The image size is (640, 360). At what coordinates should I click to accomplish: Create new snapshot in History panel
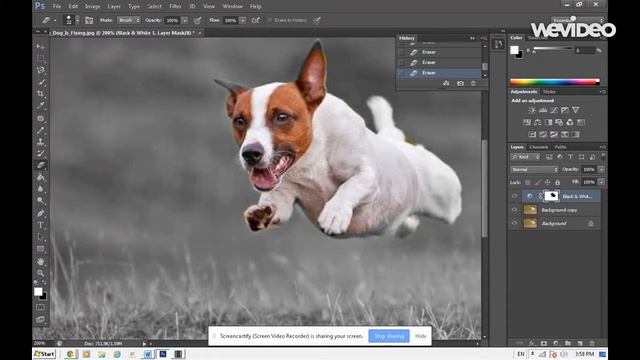coord(460,83)
